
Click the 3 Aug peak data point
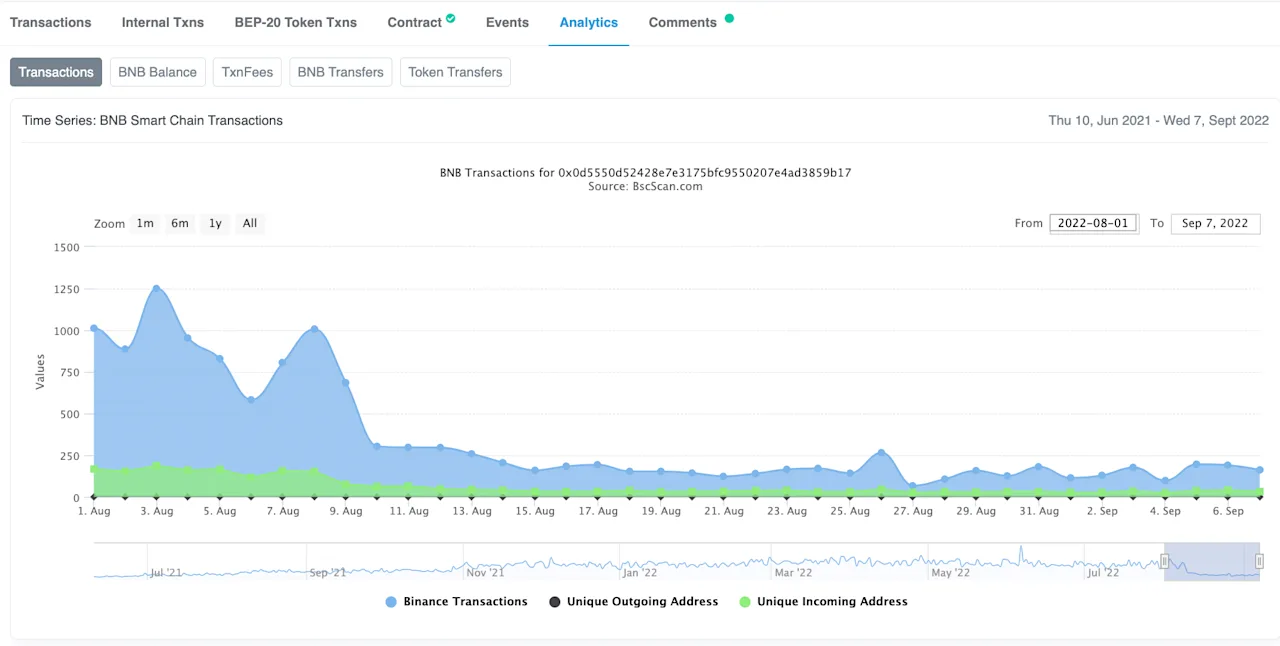(156, 288)
